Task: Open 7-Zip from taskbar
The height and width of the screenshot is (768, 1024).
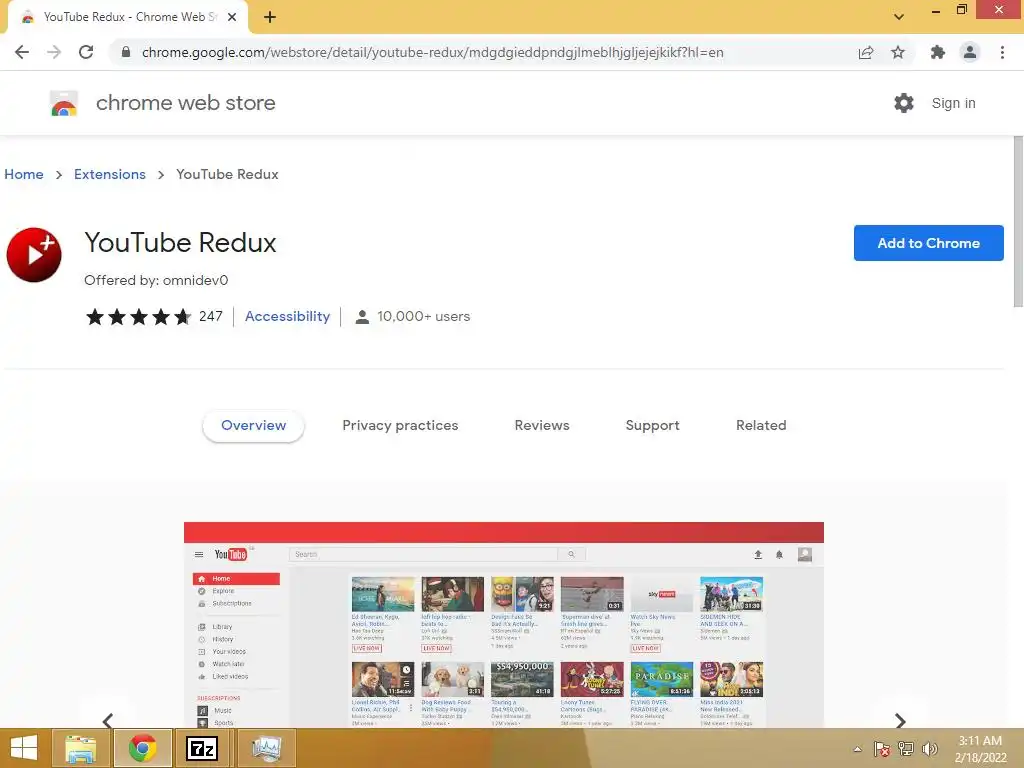Action: 202,748
